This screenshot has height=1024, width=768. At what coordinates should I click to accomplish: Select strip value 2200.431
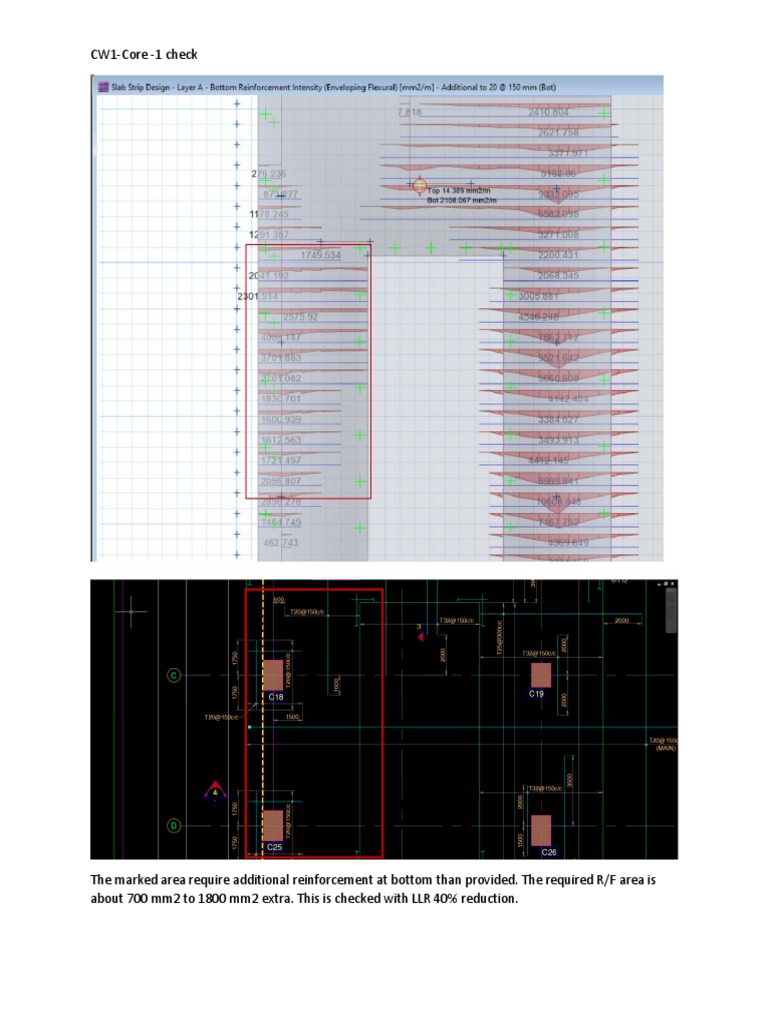[x=558, y=255]
